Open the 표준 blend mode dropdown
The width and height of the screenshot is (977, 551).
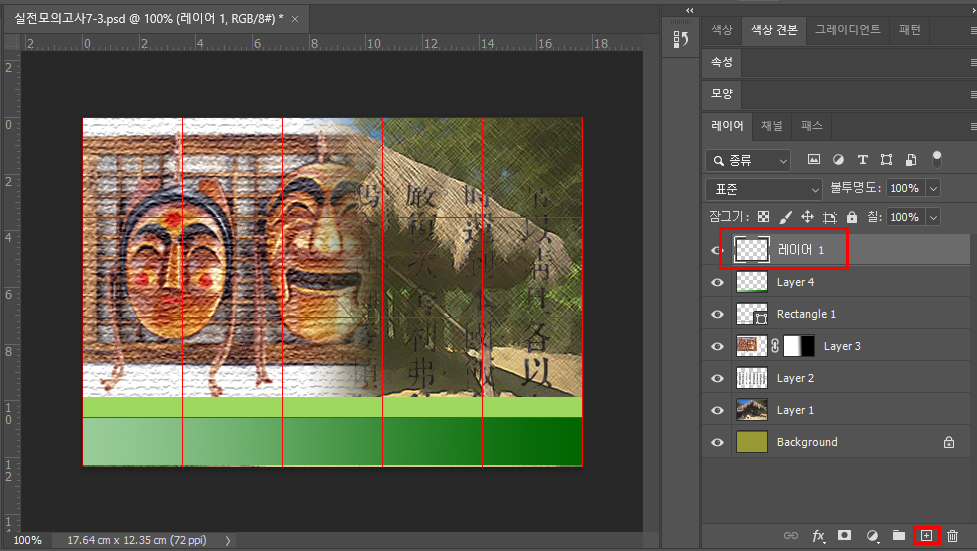point(764,188)
